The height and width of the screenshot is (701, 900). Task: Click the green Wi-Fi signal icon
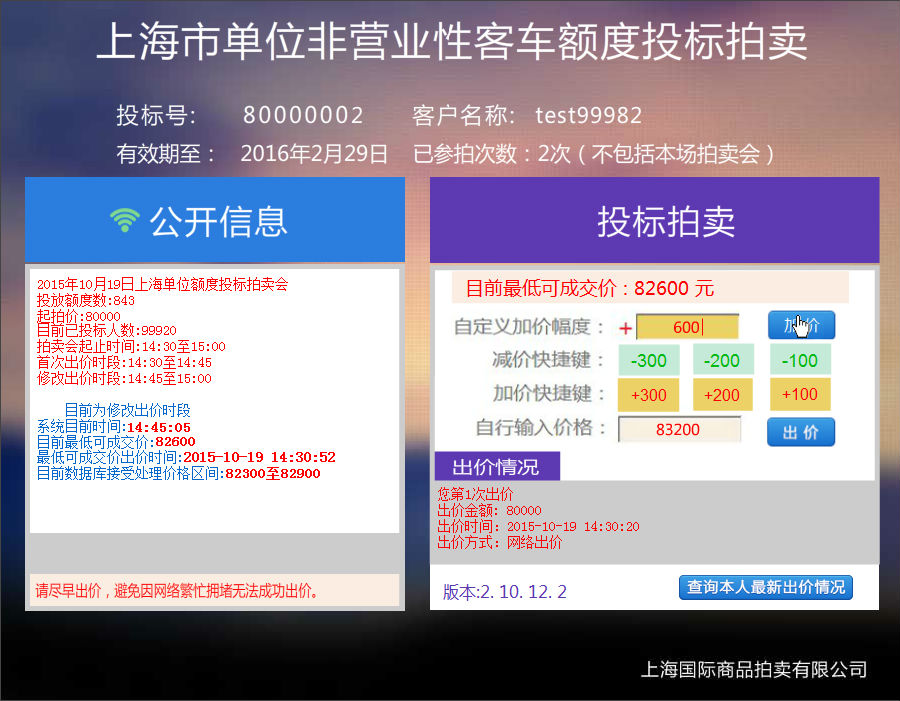click(124, 221)
